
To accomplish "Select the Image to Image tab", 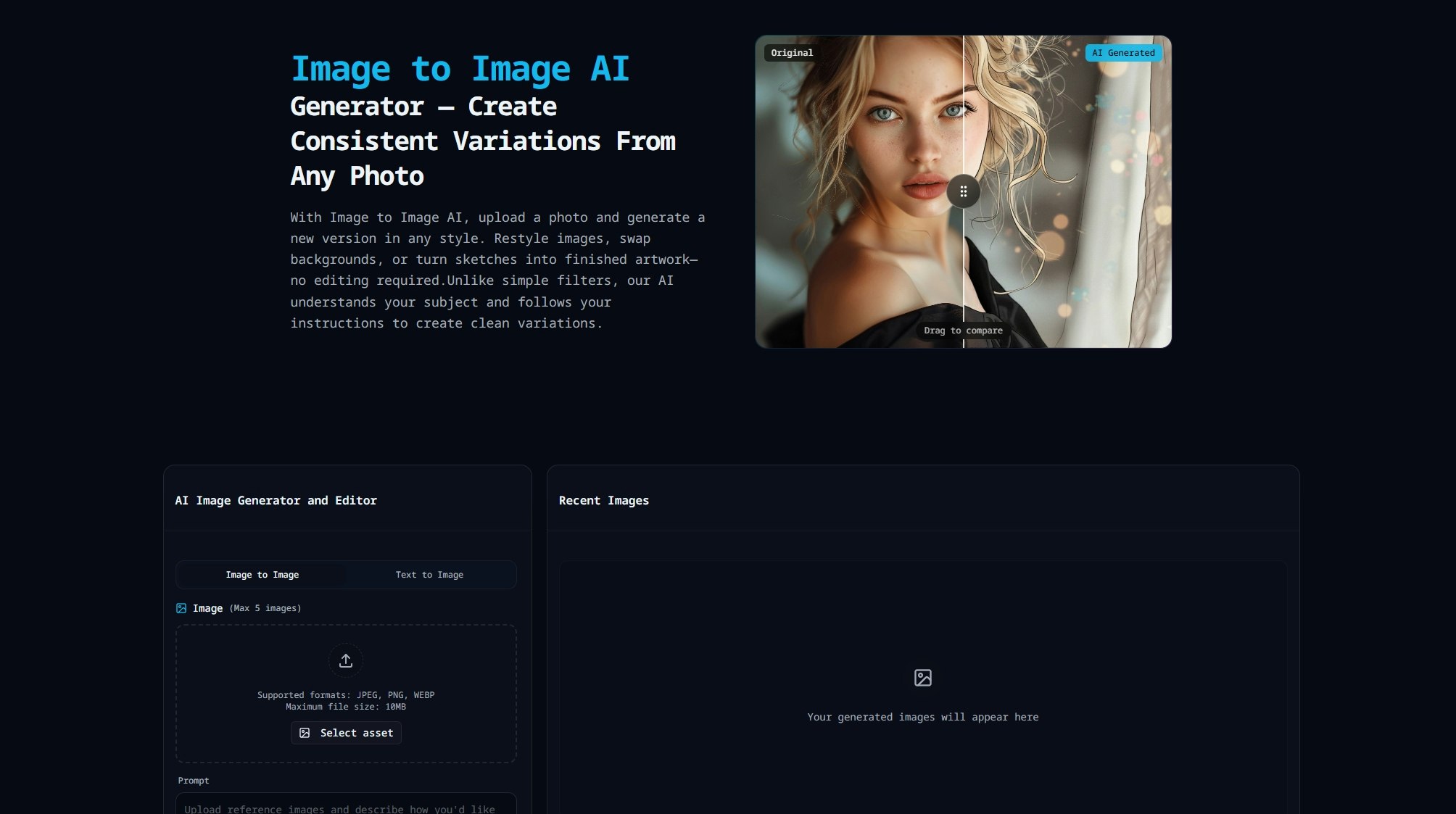I will click(x=262, y=574).
